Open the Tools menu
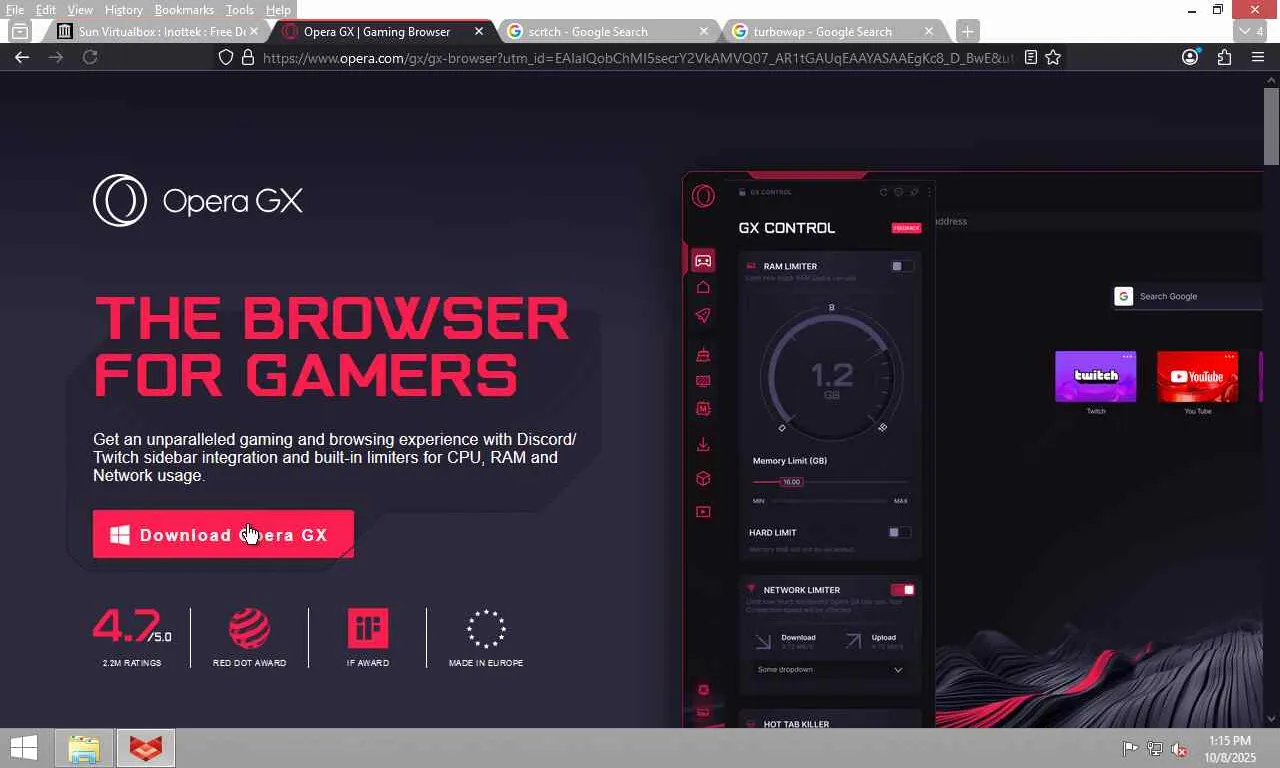Screen dimensions: 1280x768 point(240,10)
